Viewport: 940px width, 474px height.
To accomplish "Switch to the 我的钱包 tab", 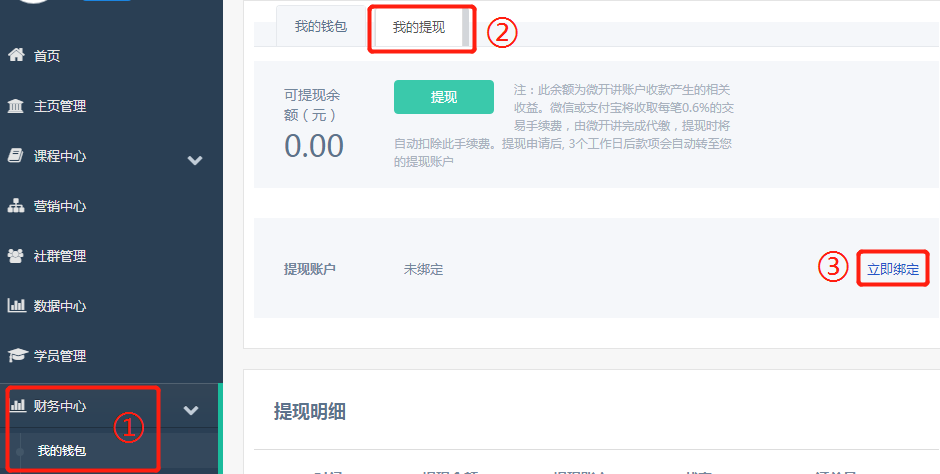I will (321, 26).
